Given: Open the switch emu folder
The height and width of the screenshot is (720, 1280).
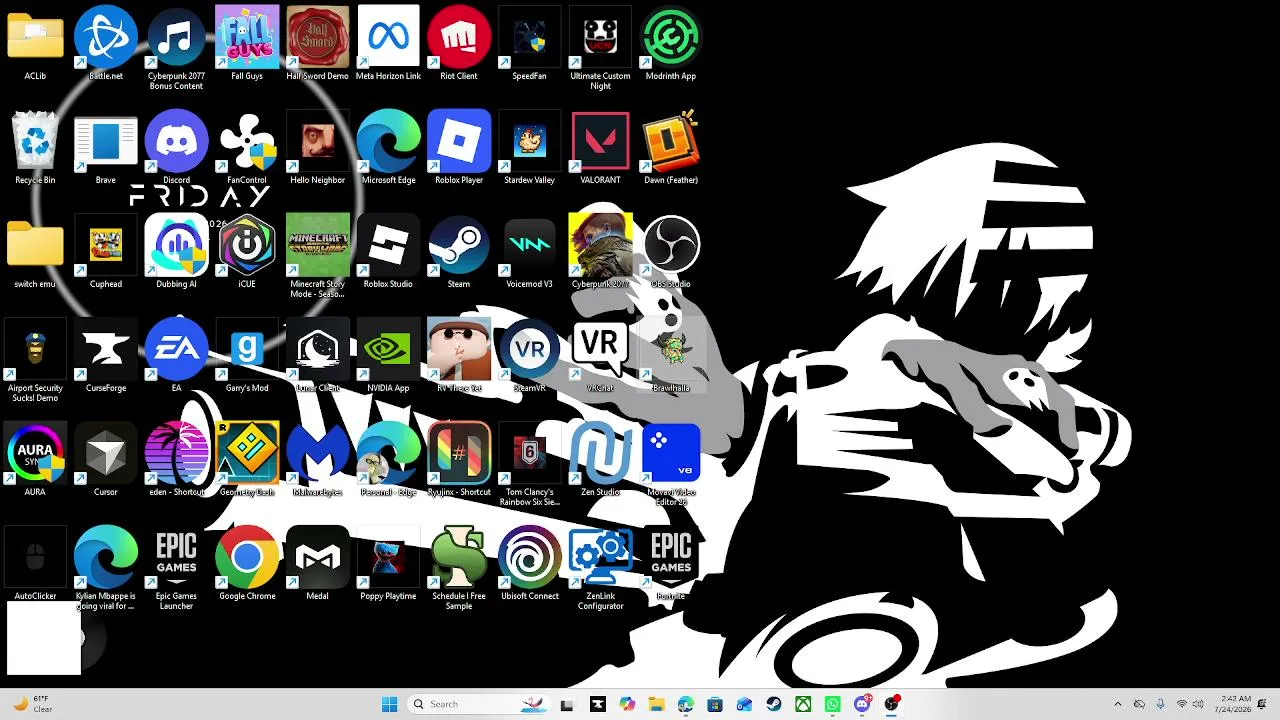Looking at the screenshot, I should click(35, 252).
